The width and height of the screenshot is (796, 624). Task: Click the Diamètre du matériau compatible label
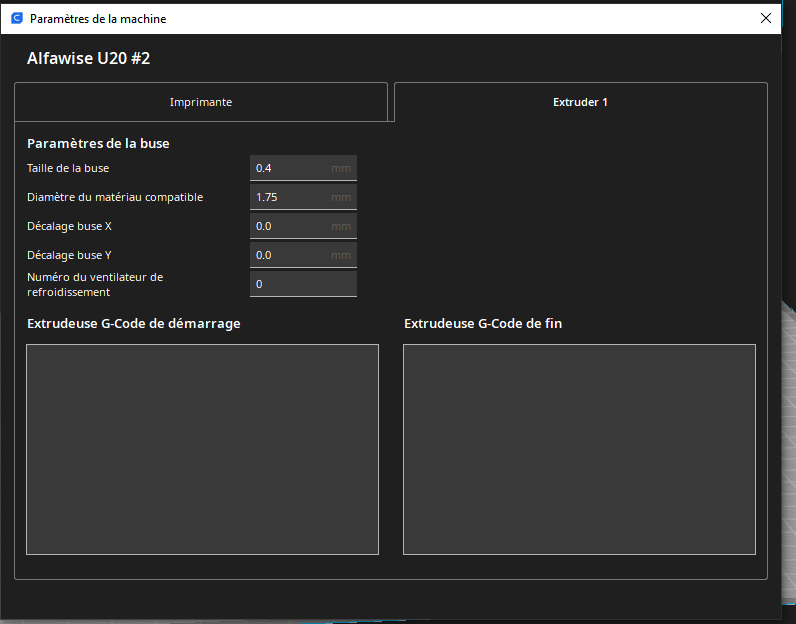click(x=115, y=197)
